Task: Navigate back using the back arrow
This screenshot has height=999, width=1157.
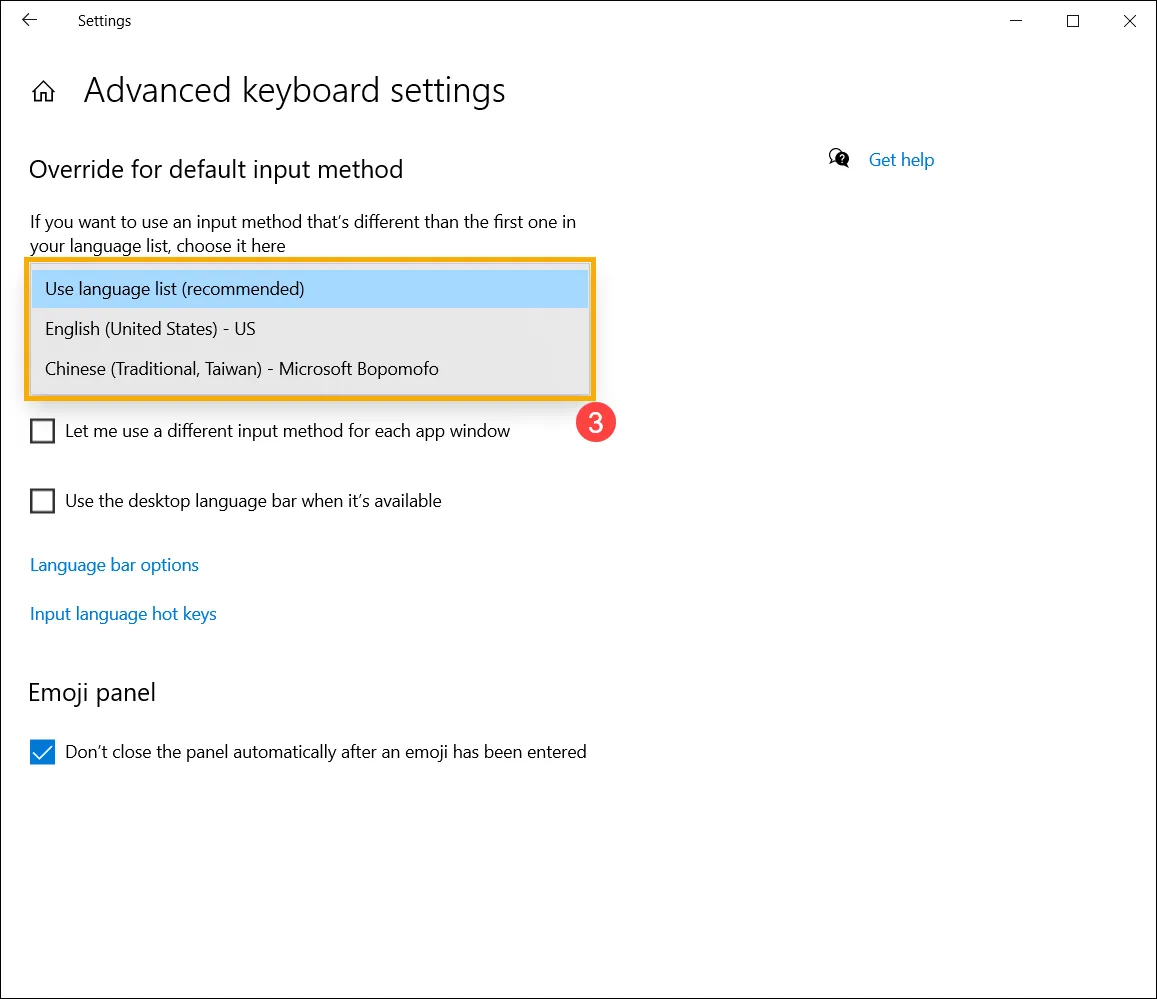Action: [28, 20]
